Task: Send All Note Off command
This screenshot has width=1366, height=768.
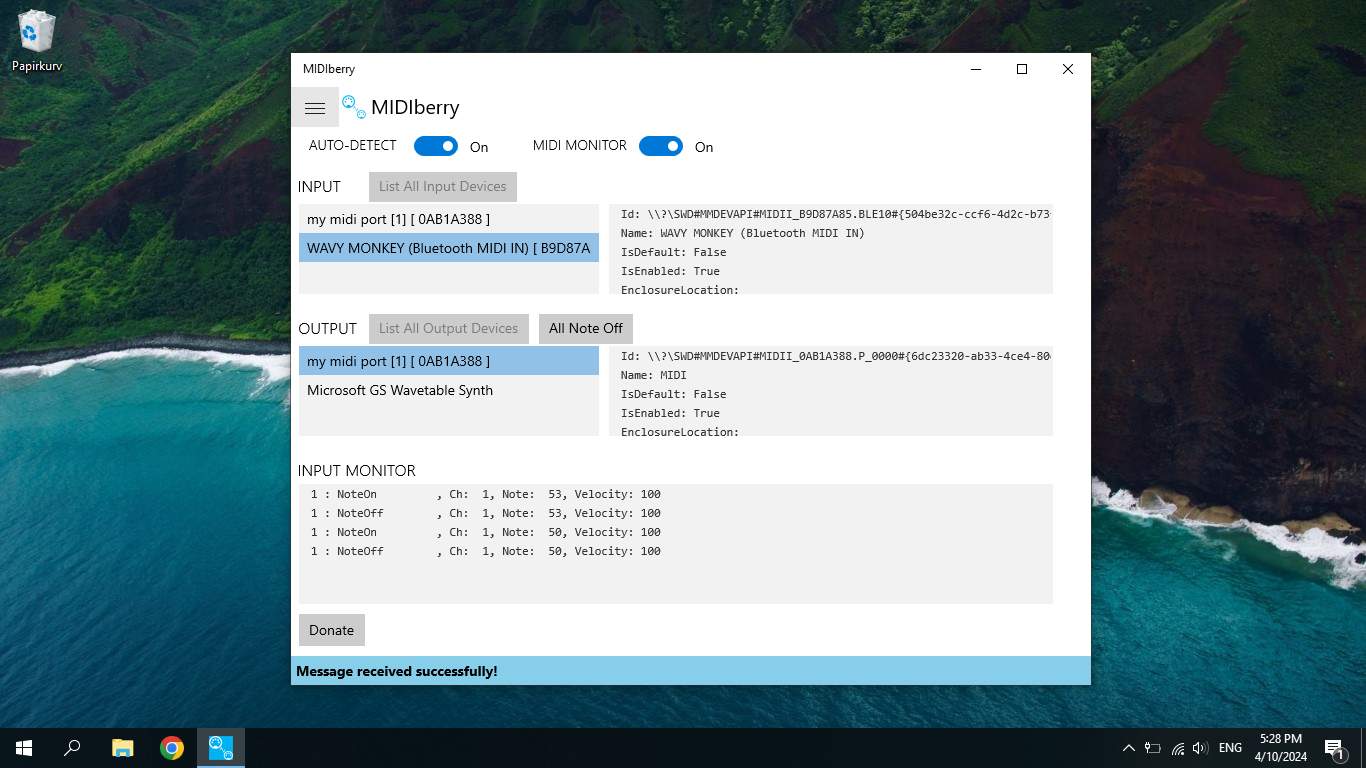Action: [x=586, y=328]
